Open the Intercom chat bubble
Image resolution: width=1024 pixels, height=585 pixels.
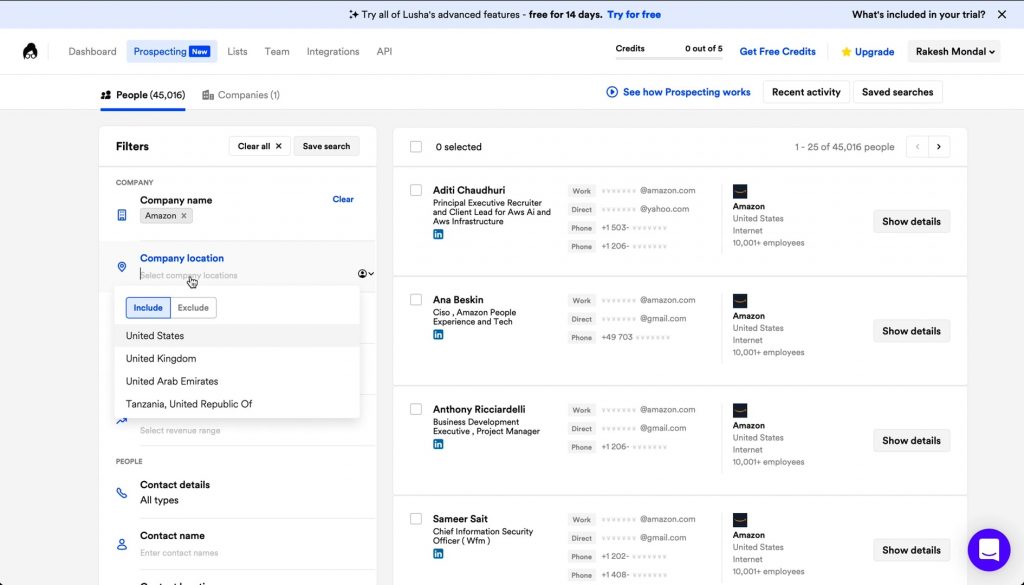(989, 549)
